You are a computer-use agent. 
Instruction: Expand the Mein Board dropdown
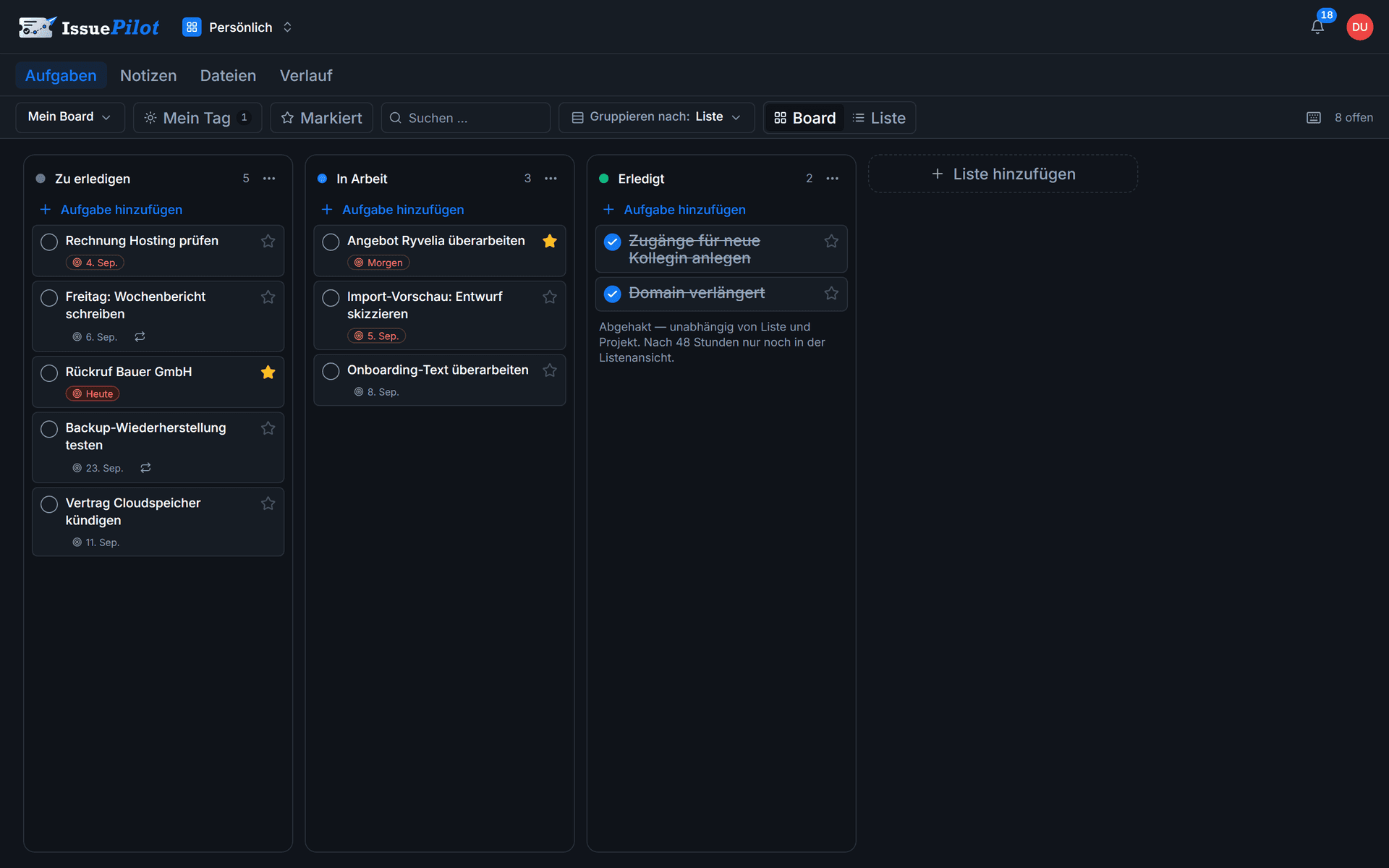click(x=69, y=117)
